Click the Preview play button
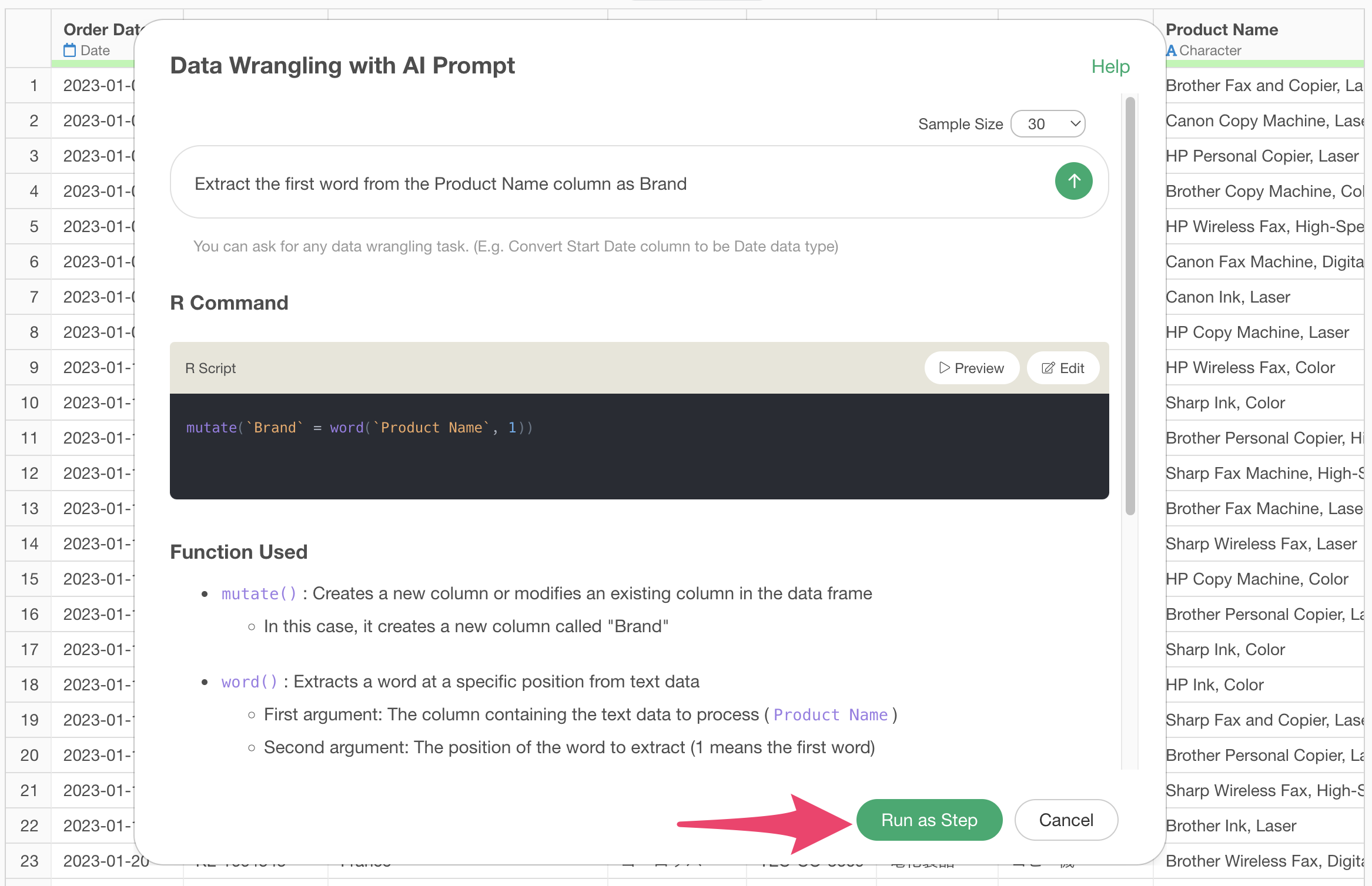The height and width of the screenshot is (886, 1372). tap(972, 368)
